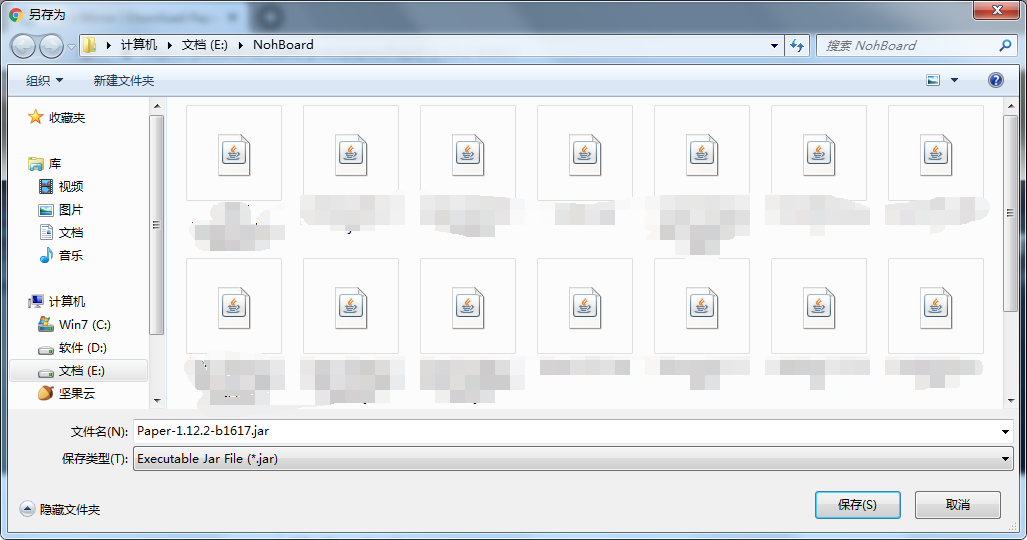
Task: Click 隐藏文件夹 to collapse folder view
Action: 60,509
